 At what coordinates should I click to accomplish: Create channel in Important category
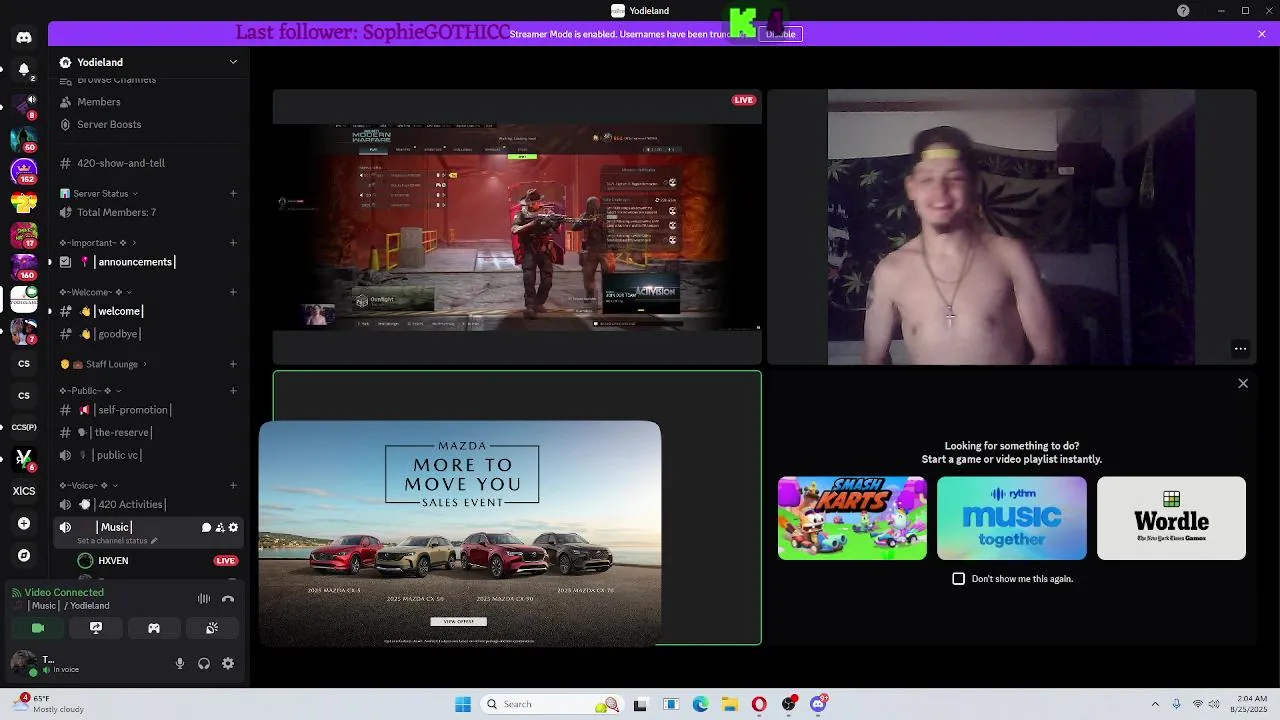pyautogui.click(x=233, y=243)
